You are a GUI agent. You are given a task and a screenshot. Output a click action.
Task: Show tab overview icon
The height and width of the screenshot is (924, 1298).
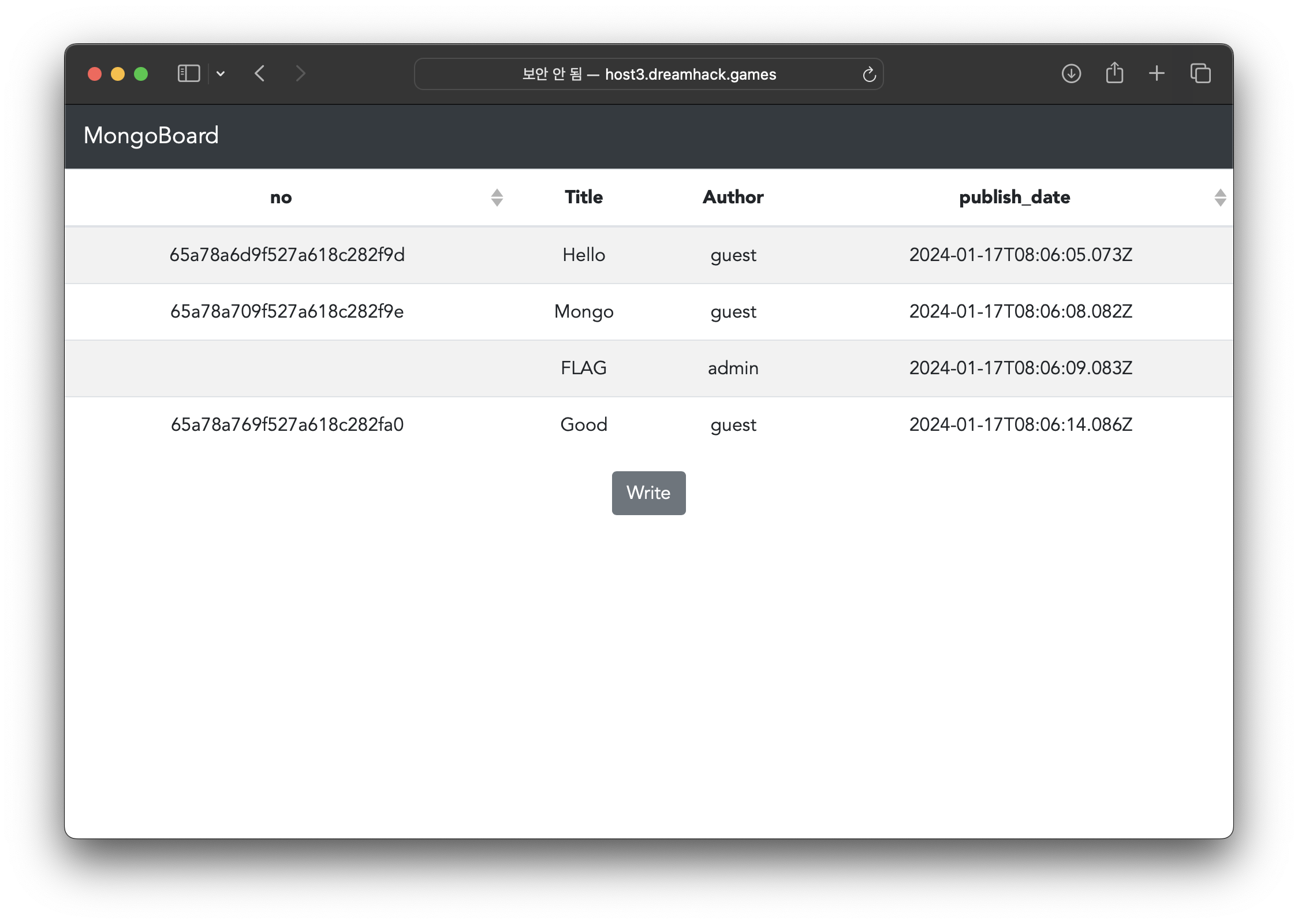[1200, 73]
